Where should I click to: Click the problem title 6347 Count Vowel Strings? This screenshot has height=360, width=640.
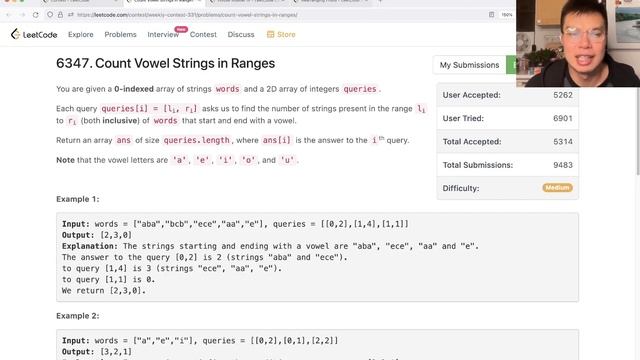click(x=165, y=63)
